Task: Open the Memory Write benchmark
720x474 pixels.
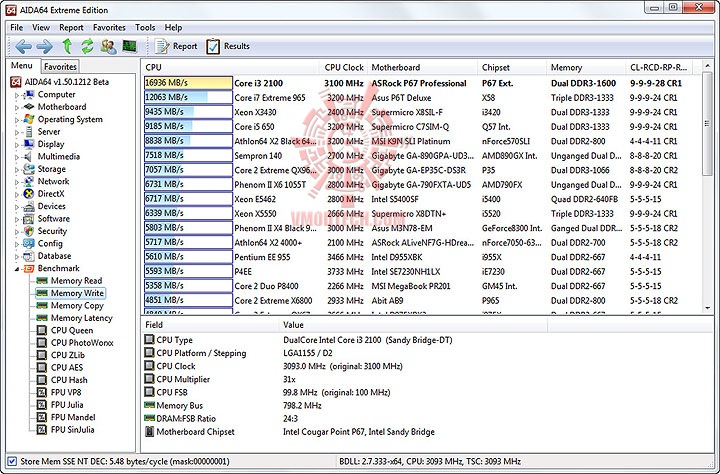Action: click(x=77, y=293)
